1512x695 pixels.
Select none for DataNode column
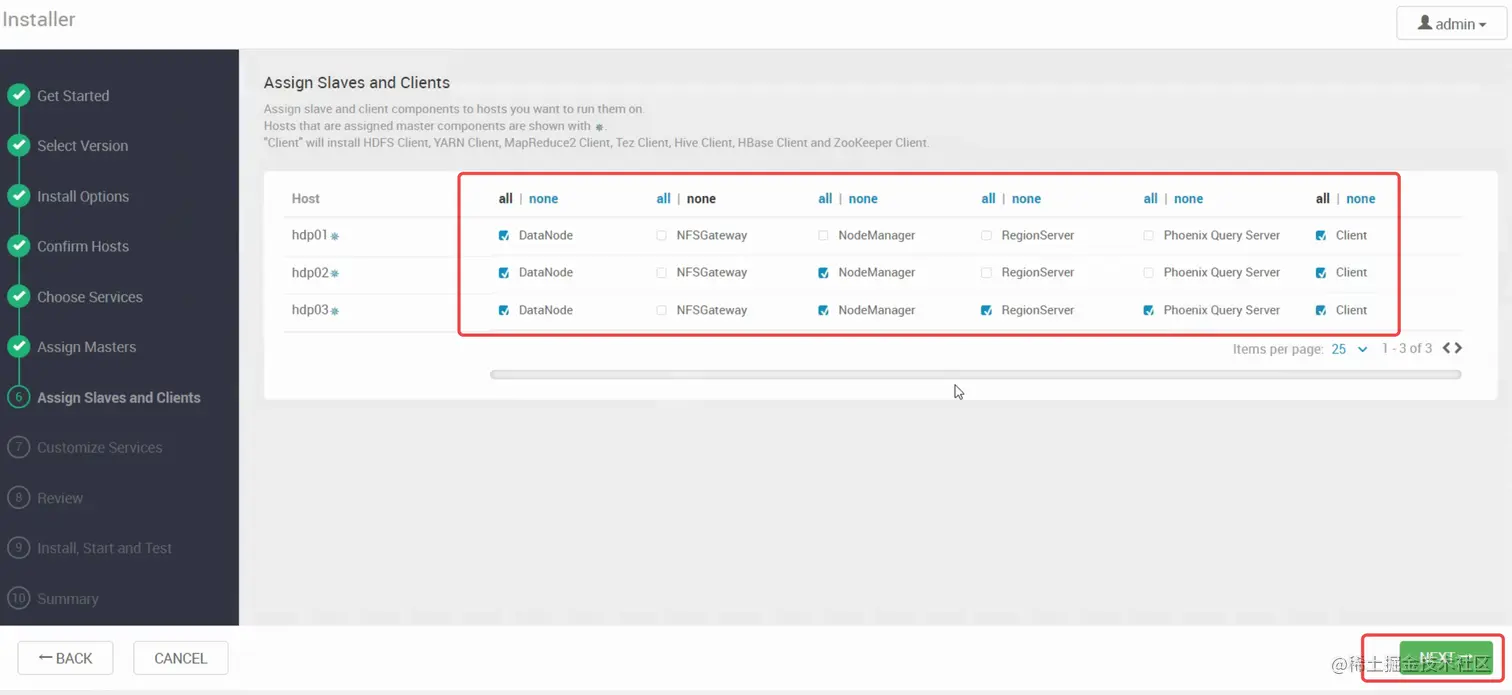[543, 199]
